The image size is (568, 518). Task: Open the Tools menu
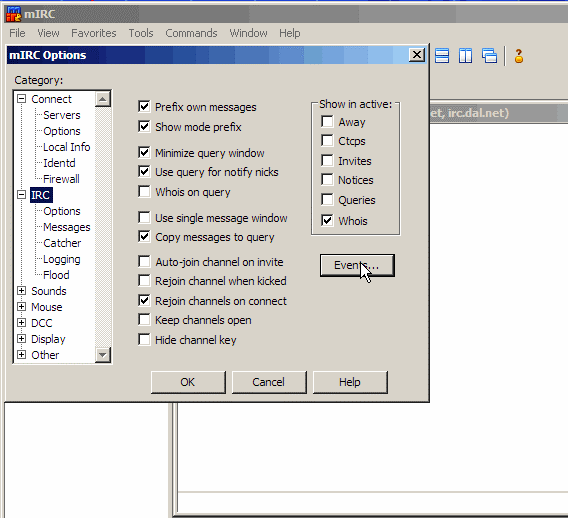click(141, 33)
